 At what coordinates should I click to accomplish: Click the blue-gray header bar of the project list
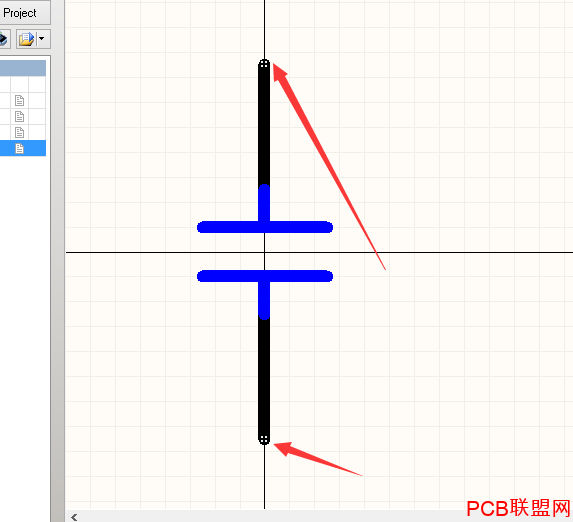tap(23, 68)
